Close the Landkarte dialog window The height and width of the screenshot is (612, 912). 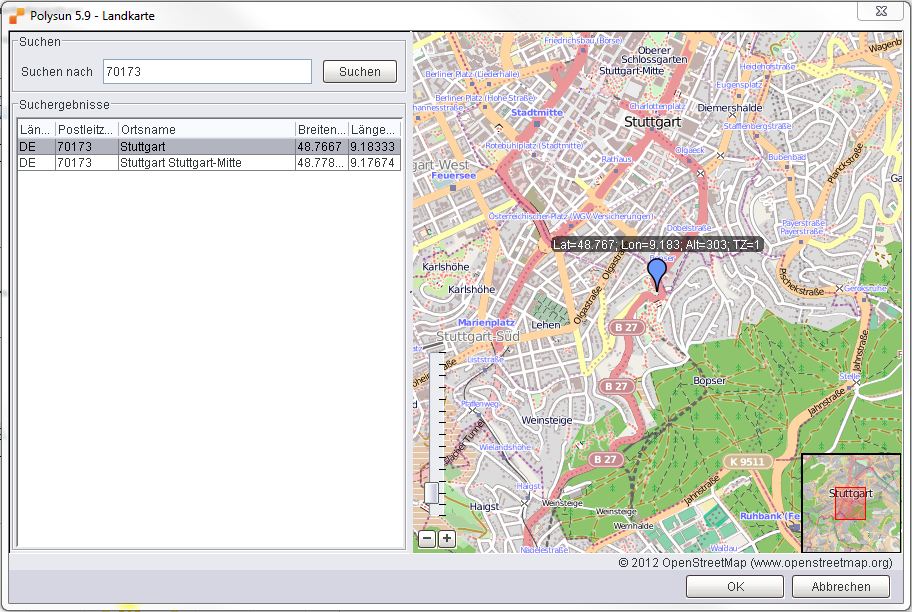tap(881, 10)
